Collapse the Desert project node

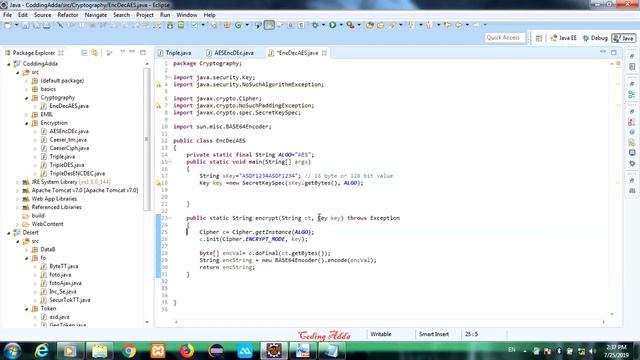[9, 233]
